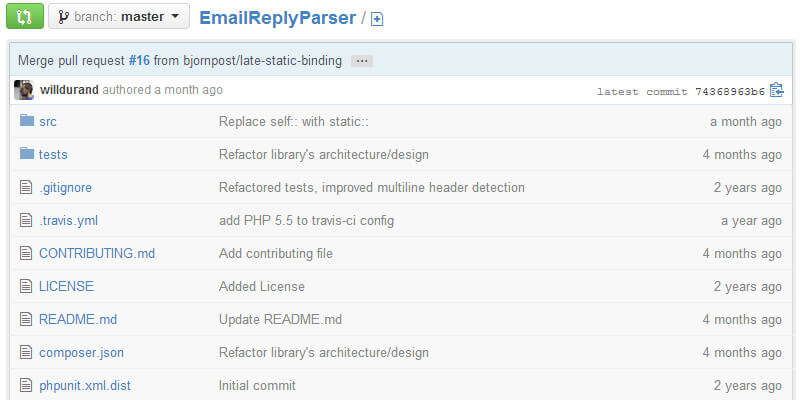Open the CONTRIBUTING.md file
This screenshot has width=800, height=400.
97,253
